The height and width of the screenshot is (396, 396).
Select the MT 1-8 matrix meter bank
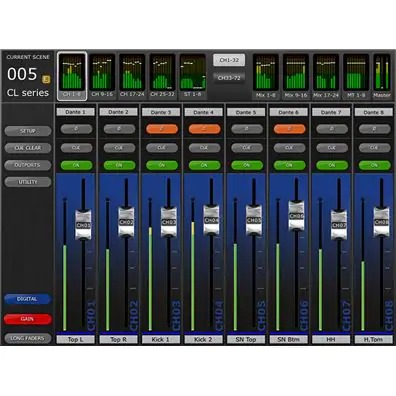coord(356,76)
